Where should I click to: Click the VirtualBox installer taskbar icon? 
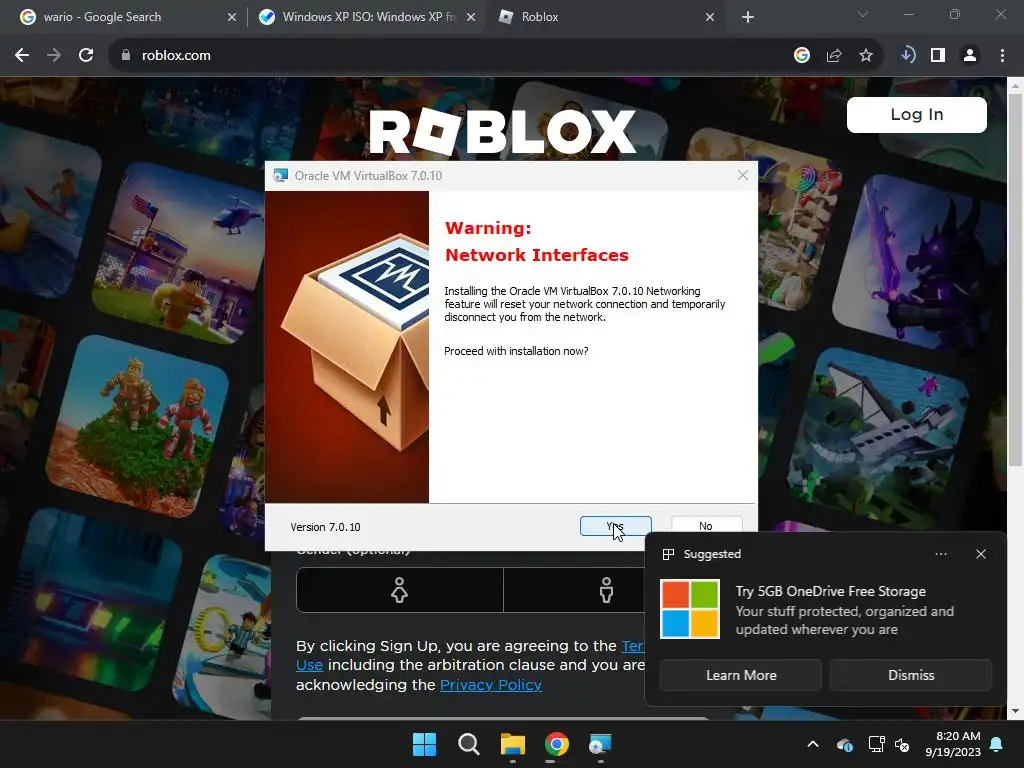600,744
